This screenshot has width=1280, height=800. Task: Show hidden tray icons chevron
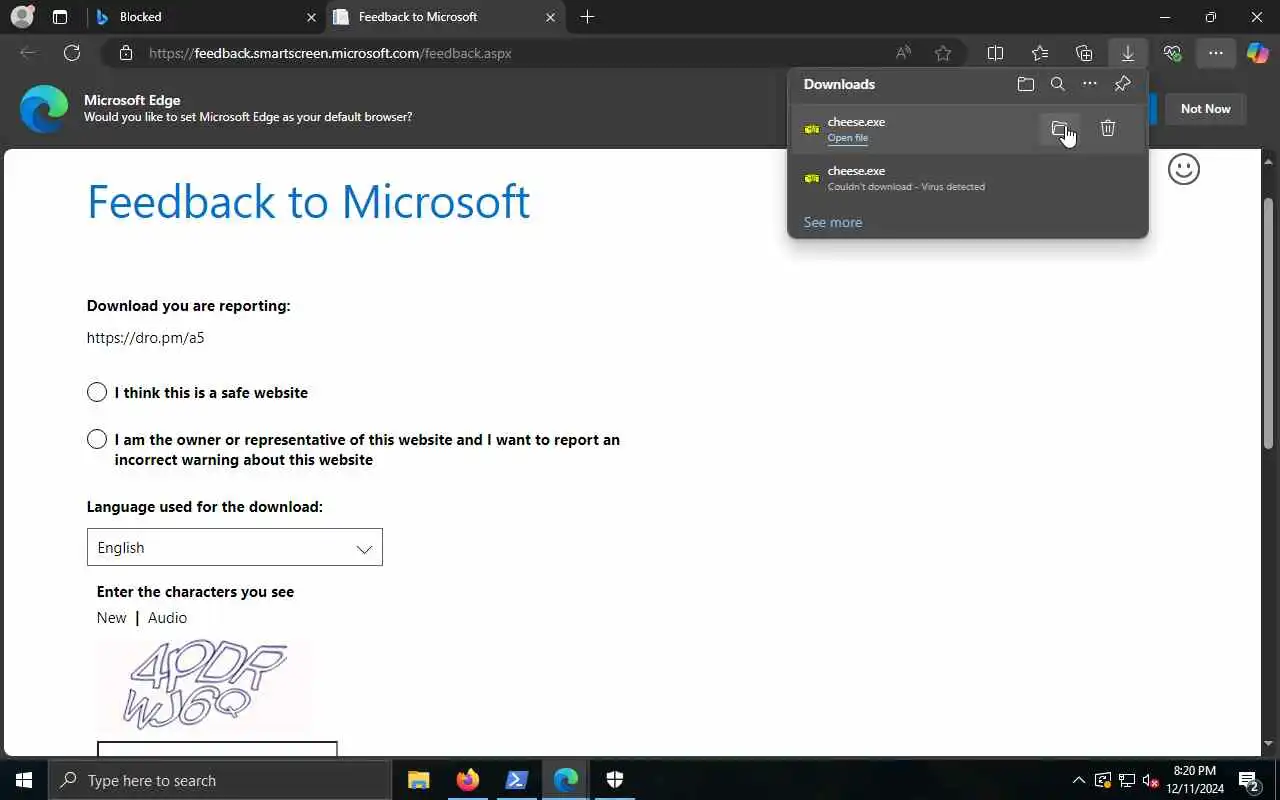point(1078,780)
